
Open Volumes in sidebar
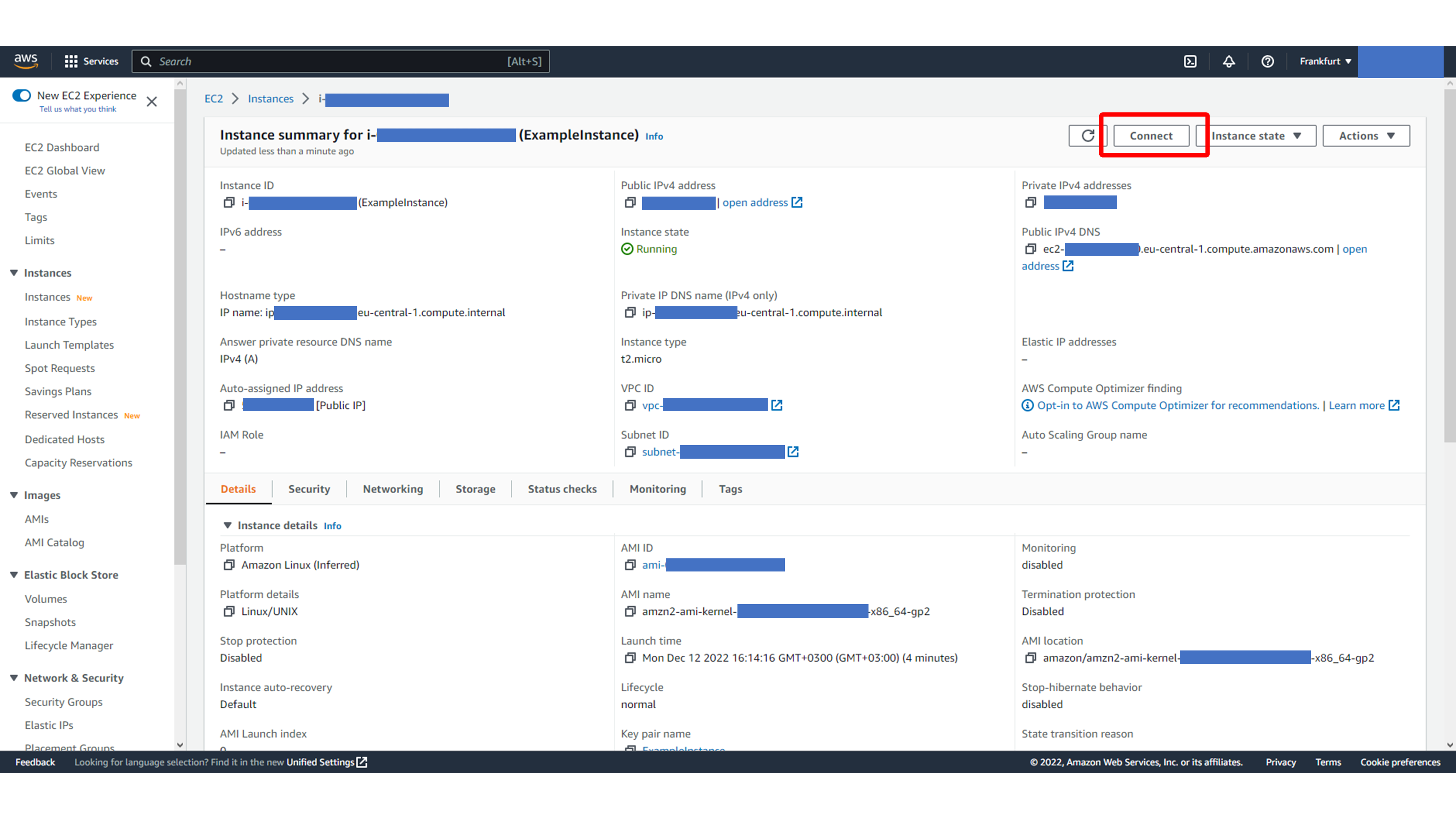tap(46, 598)
